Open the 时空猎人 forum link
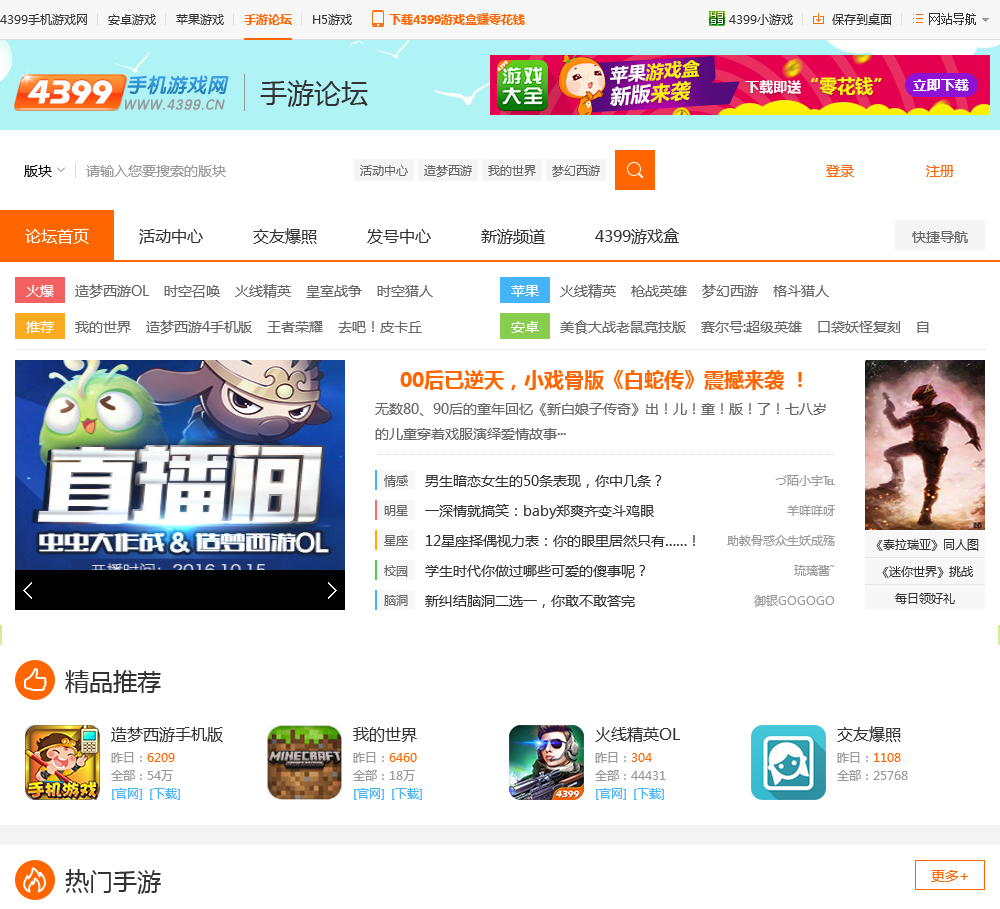This screenshot has height=909, width=1000. coord(404,292)
